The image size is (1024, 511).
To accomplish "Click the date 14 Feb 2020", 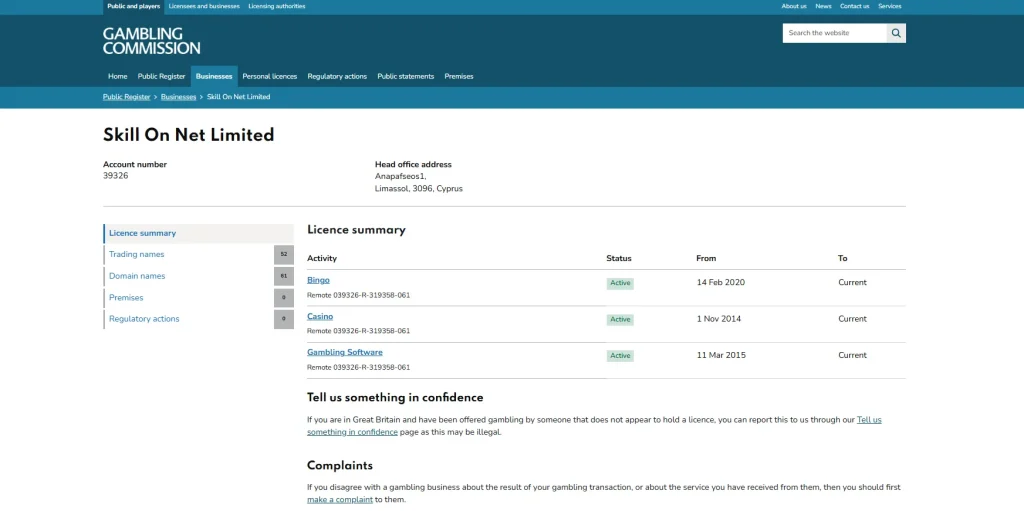I will pyautogui.click(x=720, y=283).
